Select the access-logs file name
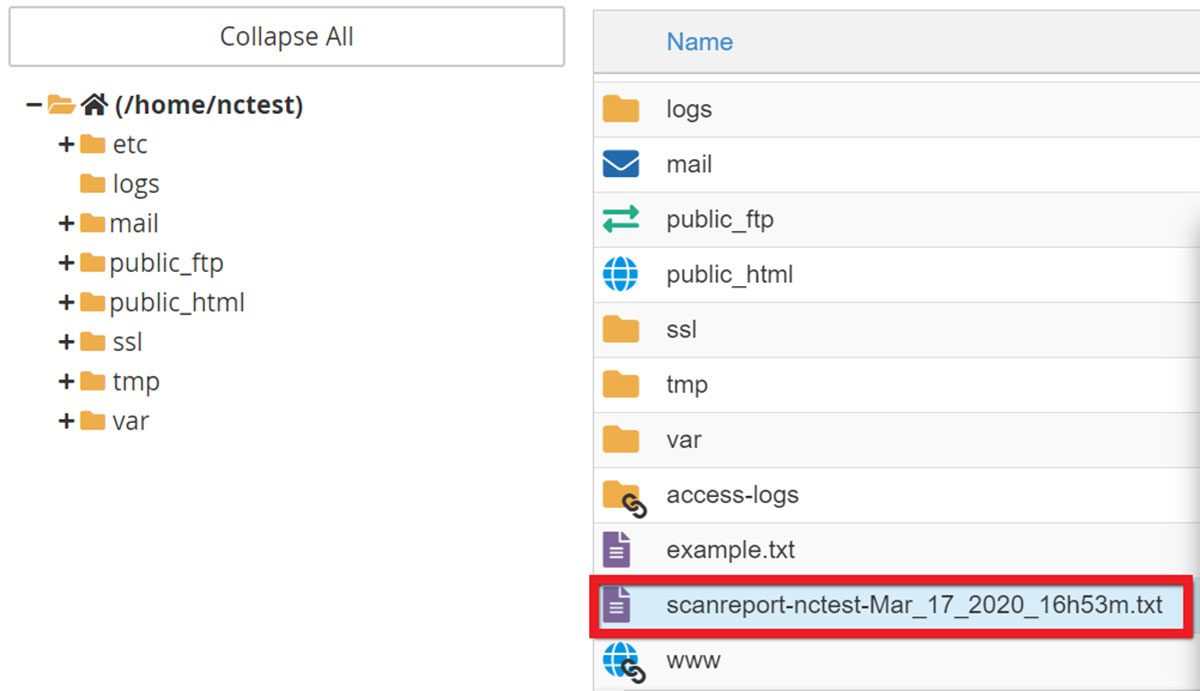This screenshot has height=691, width=1200. coord(732,495)
